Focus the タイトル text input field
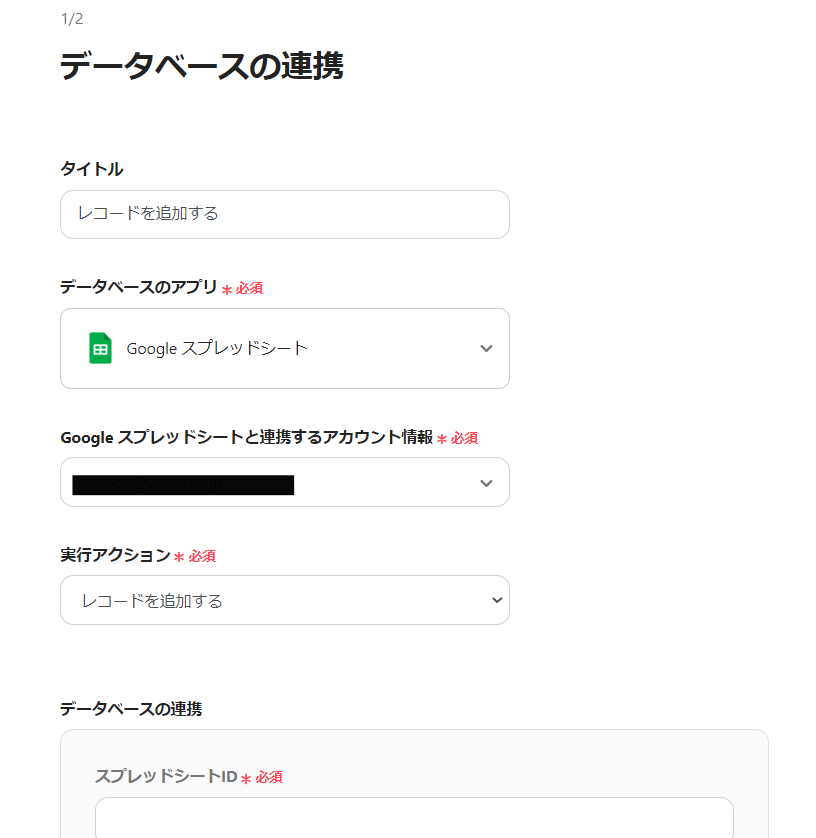The width and height of the screenshot is (816, 838). pos(284,214)
